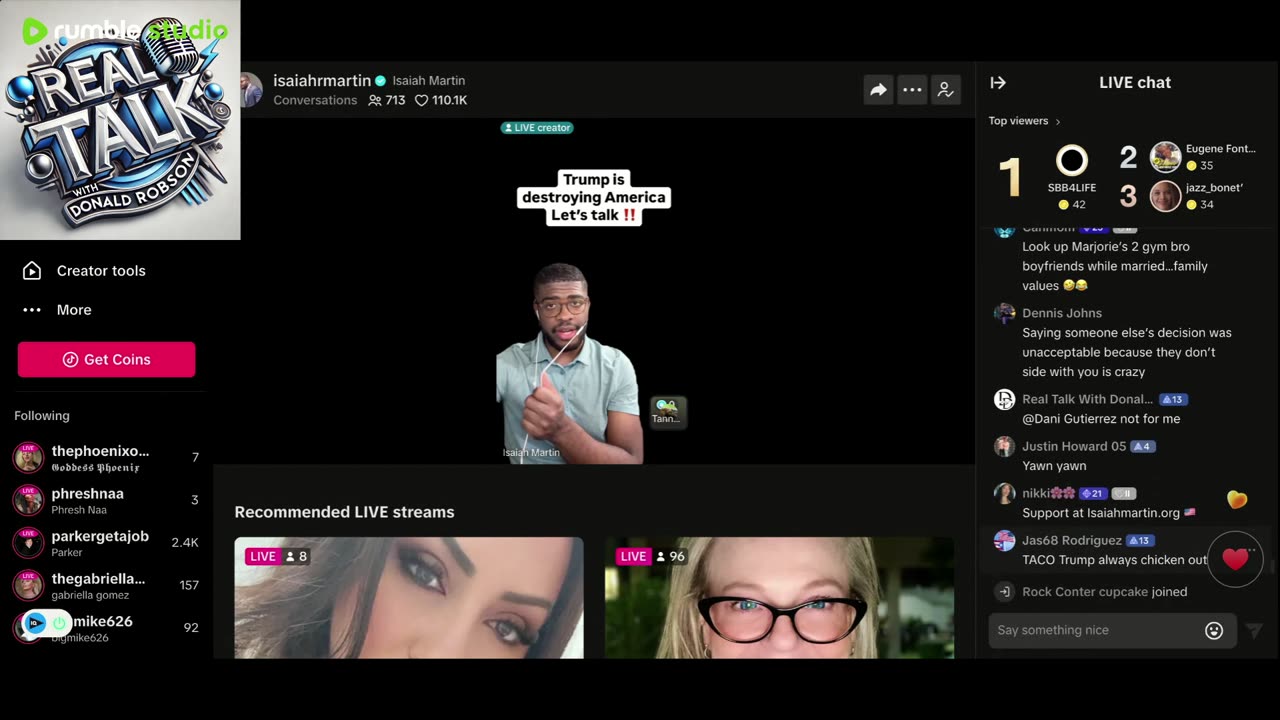The image size is (1280, 720).
Task: Click Real Talk With Donal chat avatar
Action: (1004, 400)
